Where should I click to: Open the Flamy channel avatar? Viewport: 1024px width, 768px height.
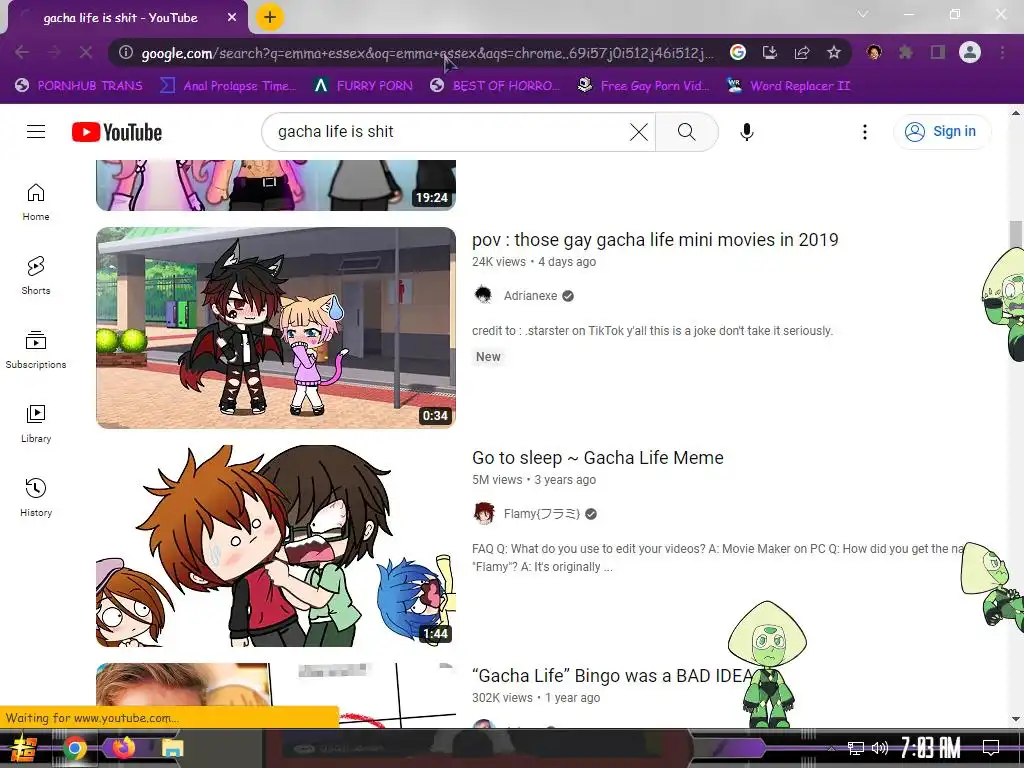483,513
